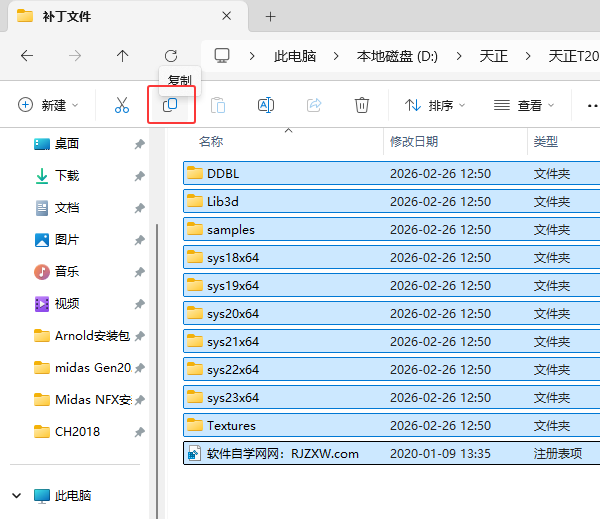Image resolution: width=600 pixels, height=519 pixels.
Task: Select the DDBL folder
Action: click(x=391, y=173)
